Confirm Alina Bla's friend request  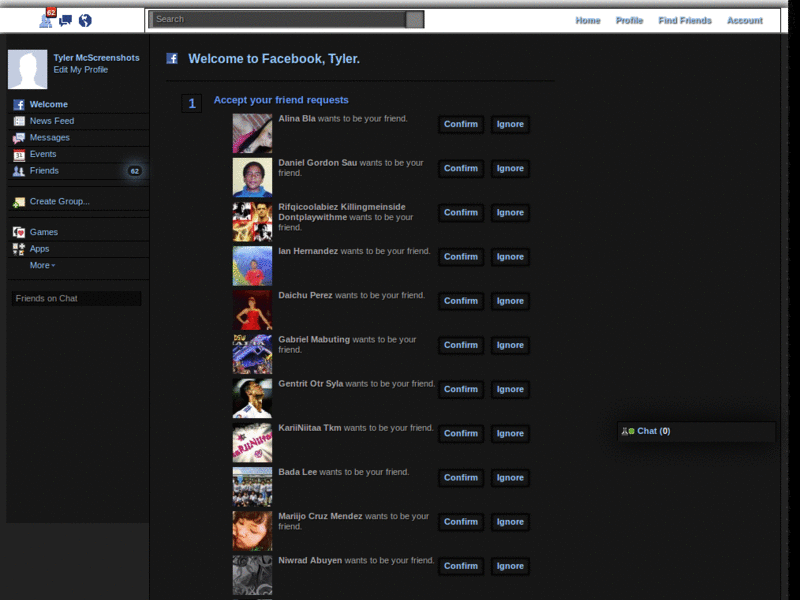[x=461, y=124]
